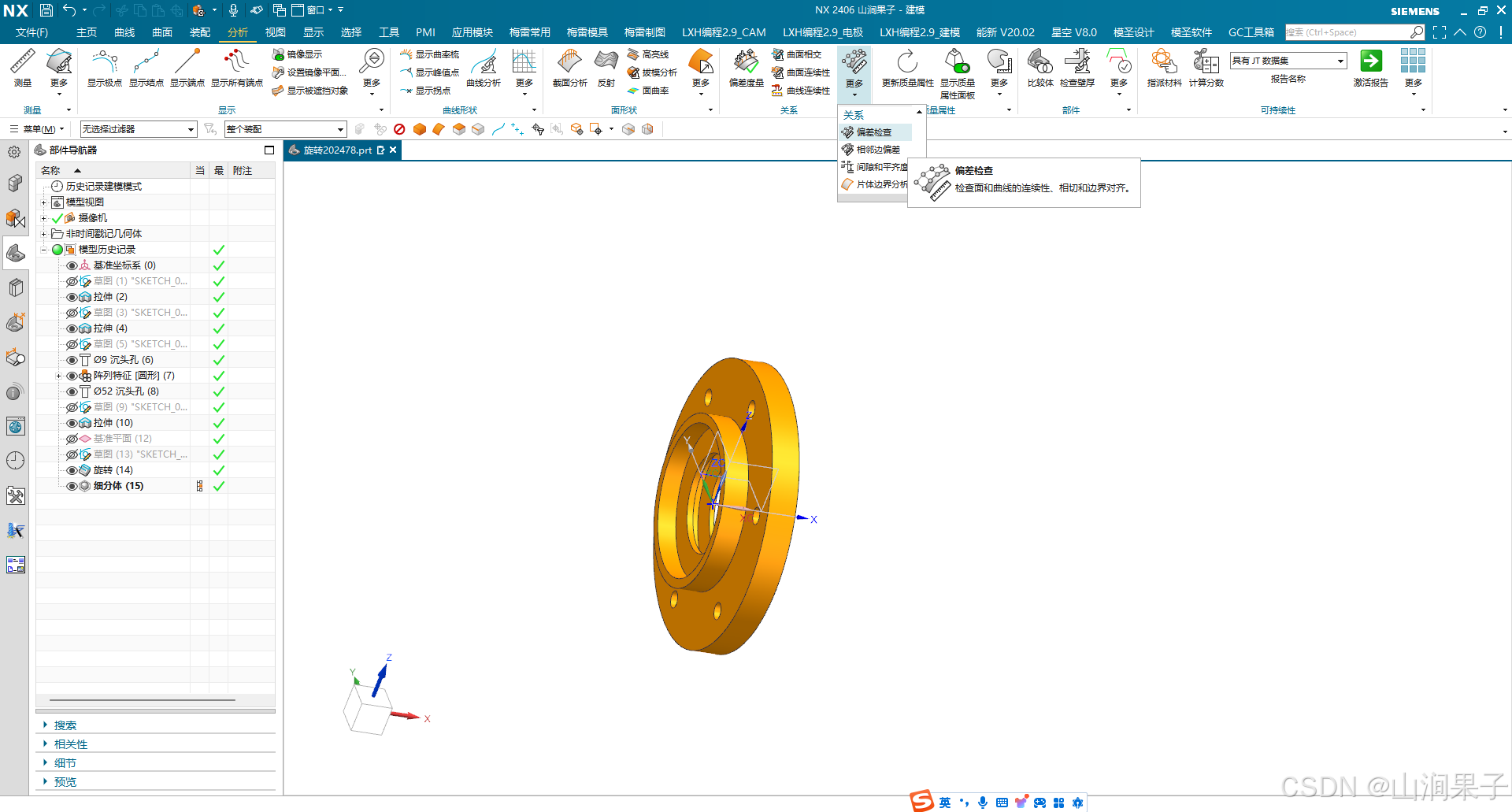The width and height of the screenshot is (1512, 812).
Task: Click 曲线连续性 button
Action: [801, 91]
